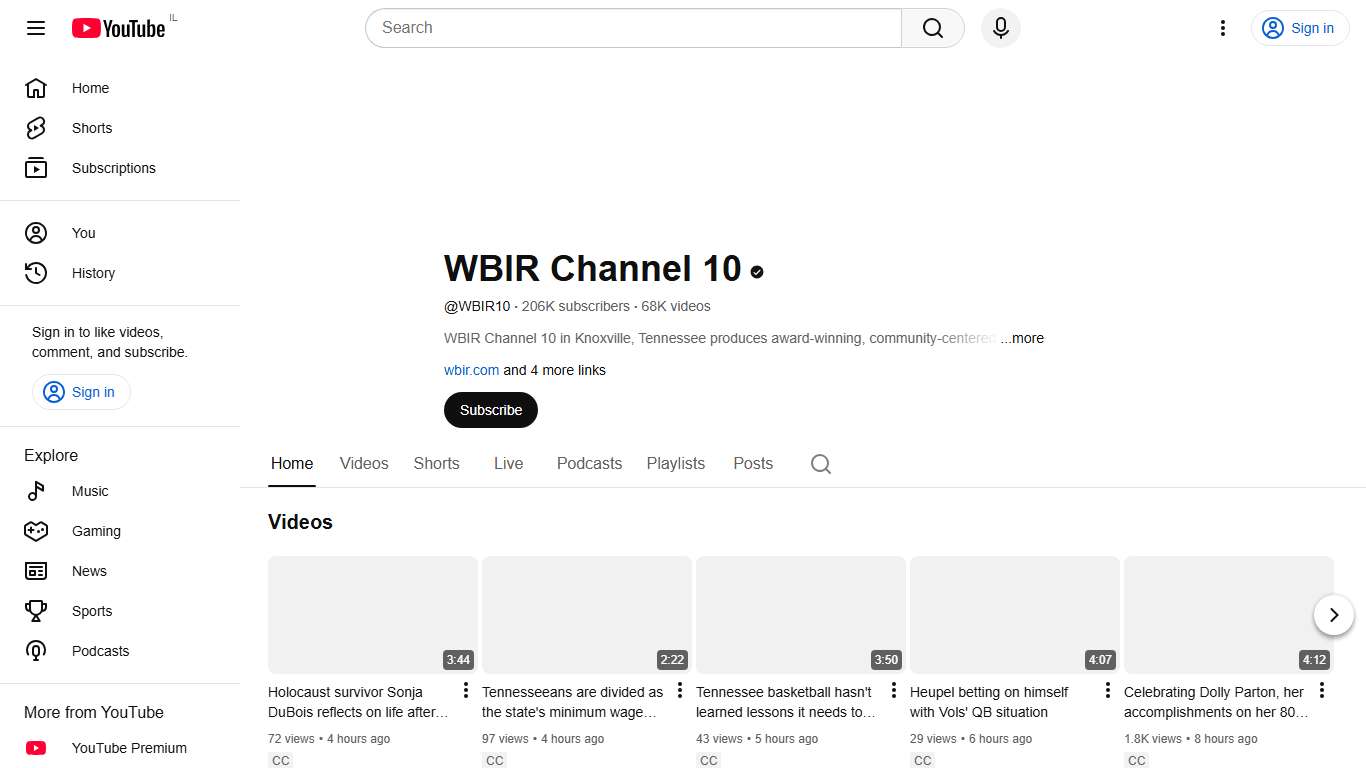The width and height of the screenshot is (1366, 768).
Task: Select Shorts in the sidebar
Action: click(x=91, y=128)
